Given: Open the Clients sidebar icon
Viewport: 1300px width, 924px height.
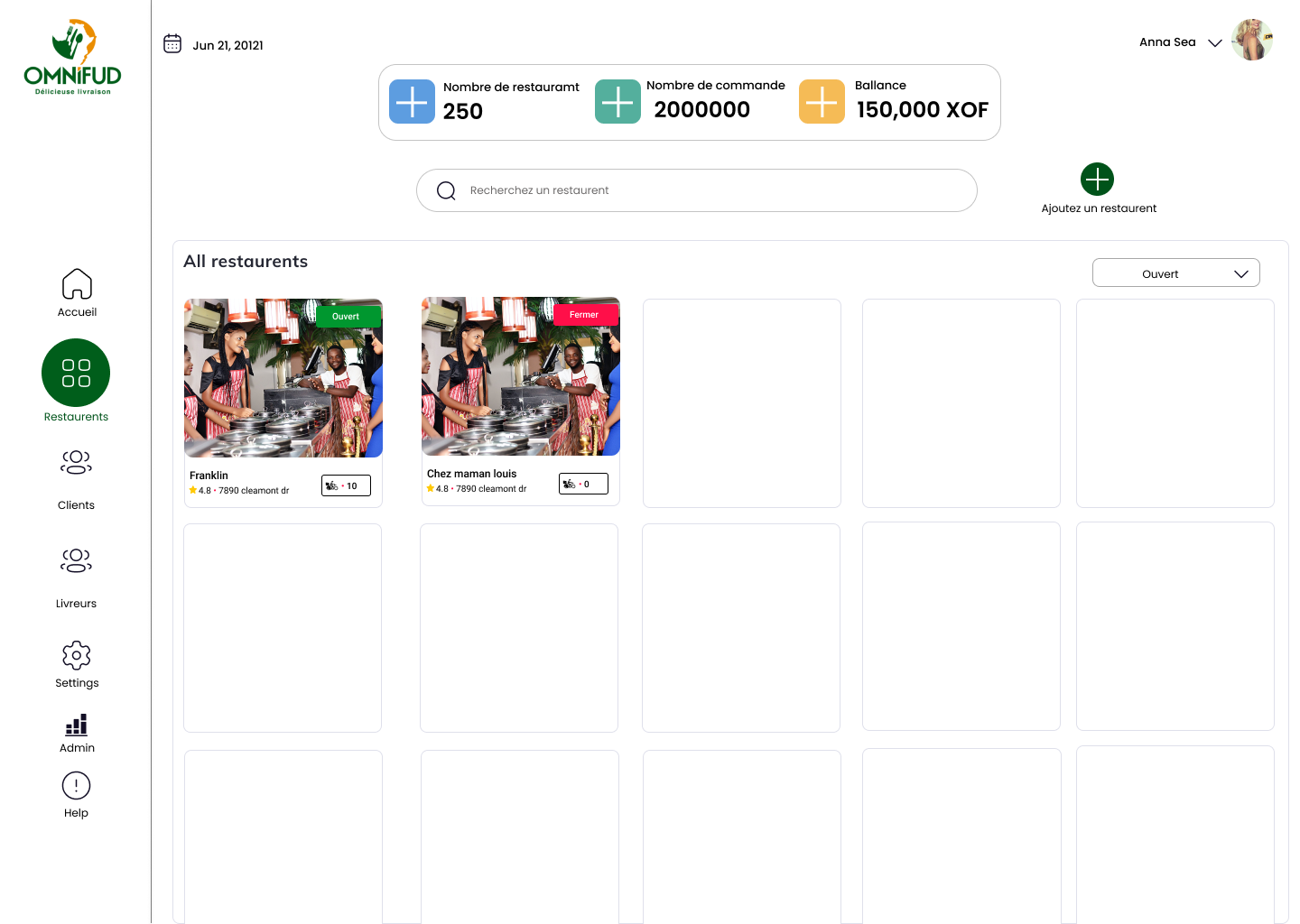Looking at the screenshot, I should tap(76, 462).
